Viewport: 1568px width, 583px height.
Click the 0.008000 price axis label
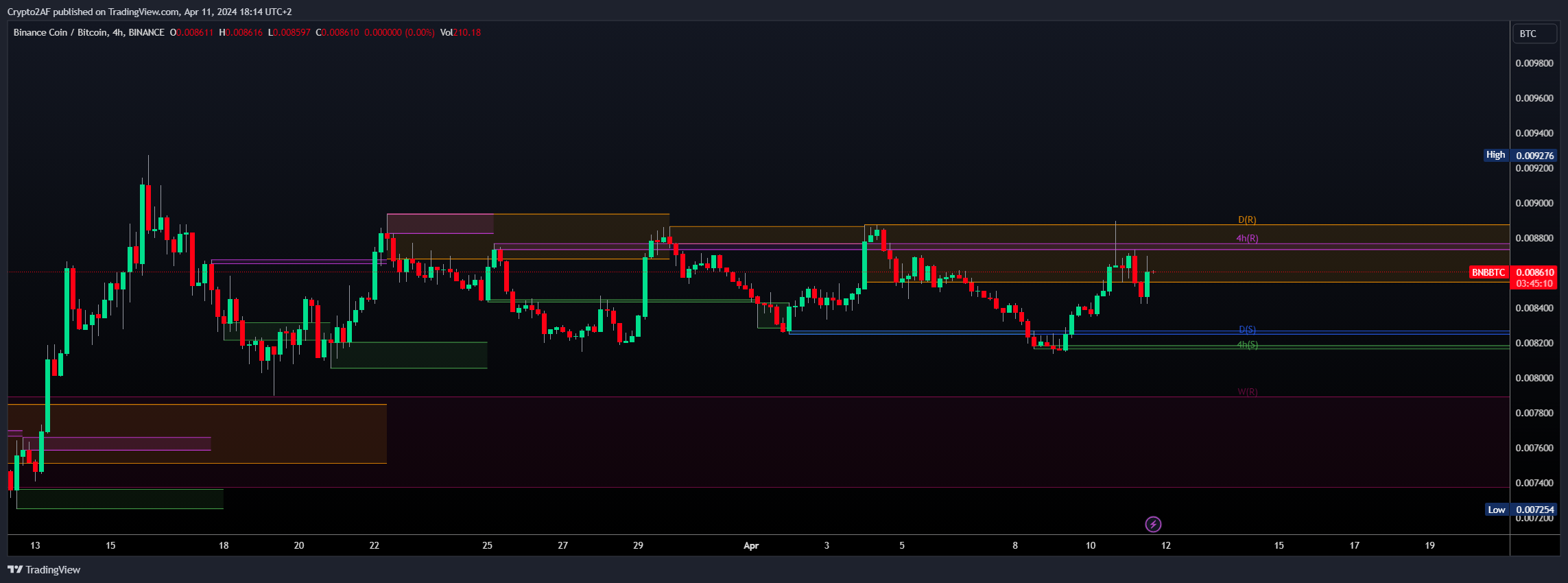coord(1534,378)
